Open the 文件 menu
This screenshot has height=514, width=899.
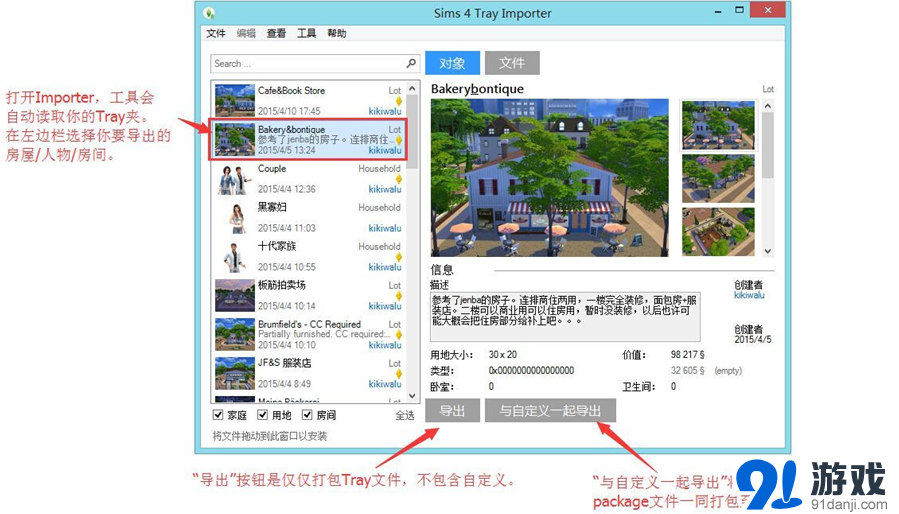point(216,33)
